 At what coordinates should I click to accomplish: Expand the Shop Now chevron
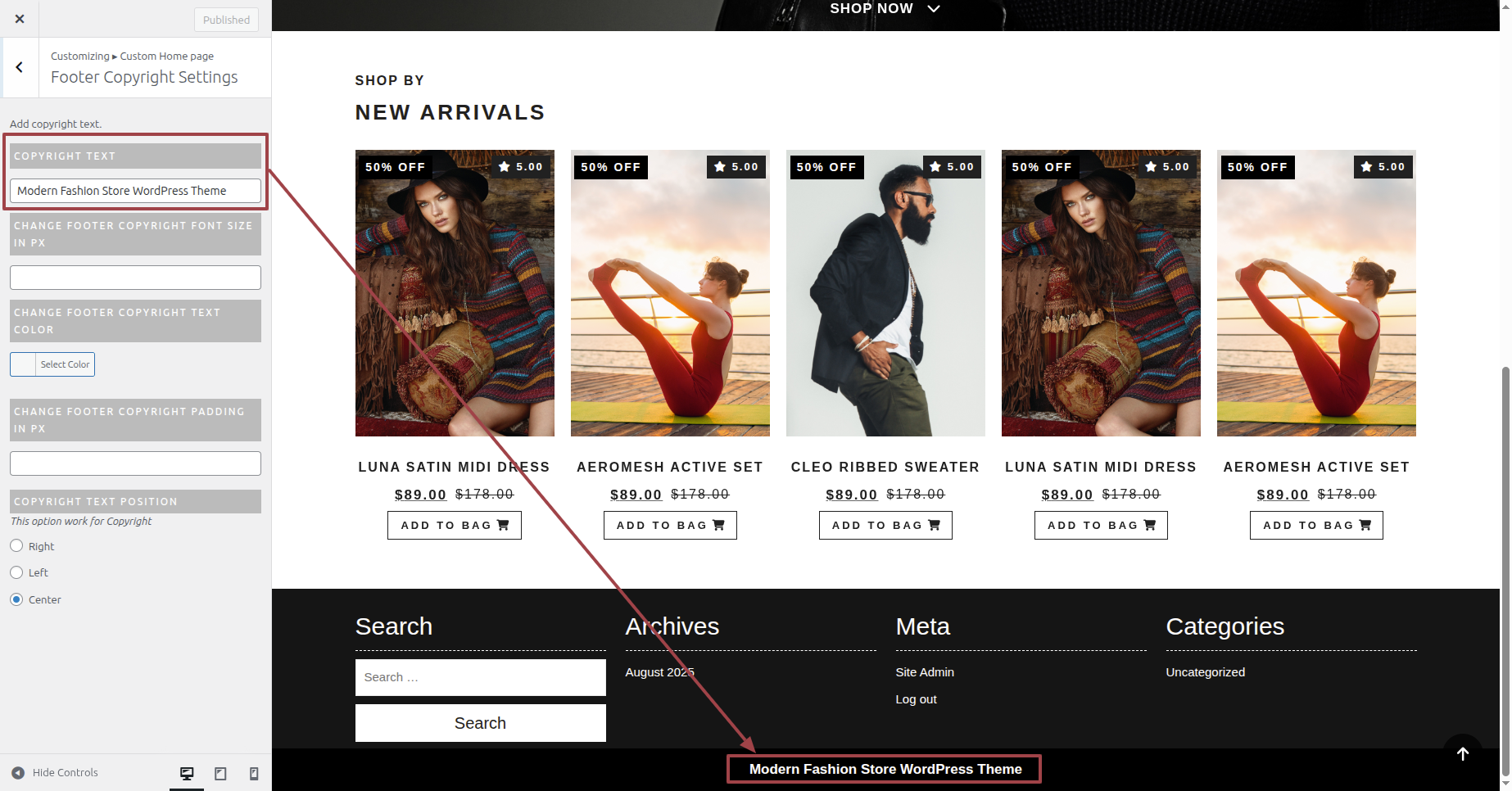[934, 9]
